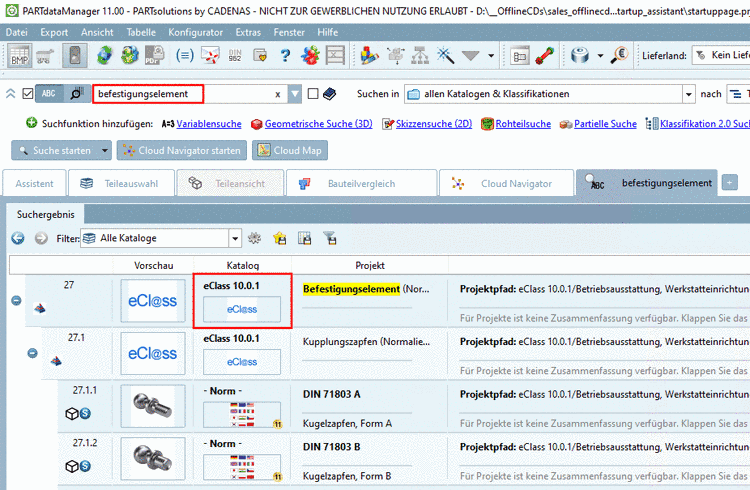The width and height of the screenshot is (750, 490).
Task: Open dropdown arrow next to gray triangle icon
Action: point(491,56)
